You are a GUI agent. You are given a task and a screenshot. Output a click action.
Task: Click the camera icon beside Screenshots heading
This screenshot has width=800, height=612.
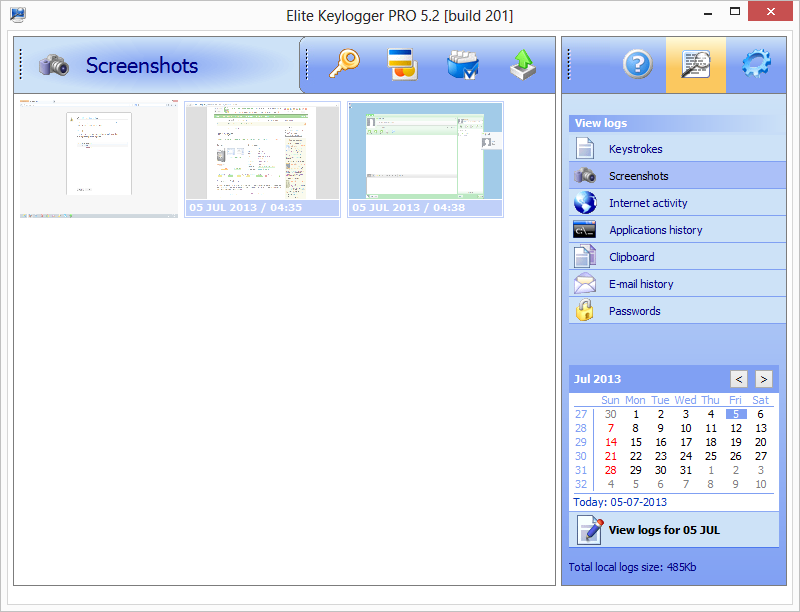(x=54, y=66)
